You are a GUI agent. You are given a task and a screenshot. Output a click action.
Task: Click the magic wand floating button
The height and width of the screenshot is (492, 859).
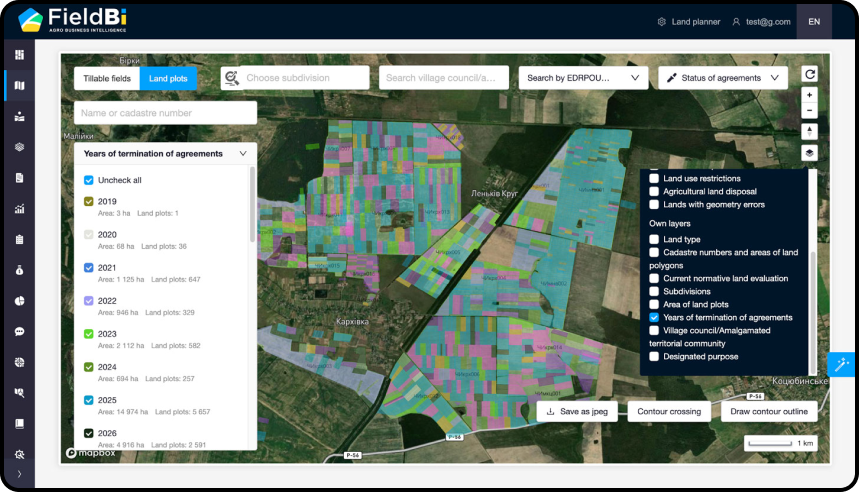coord(841,365)
